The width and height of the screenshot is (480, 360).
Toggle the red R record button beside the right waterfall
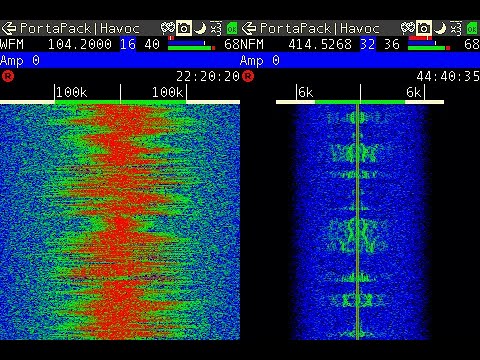coord(248,76)
